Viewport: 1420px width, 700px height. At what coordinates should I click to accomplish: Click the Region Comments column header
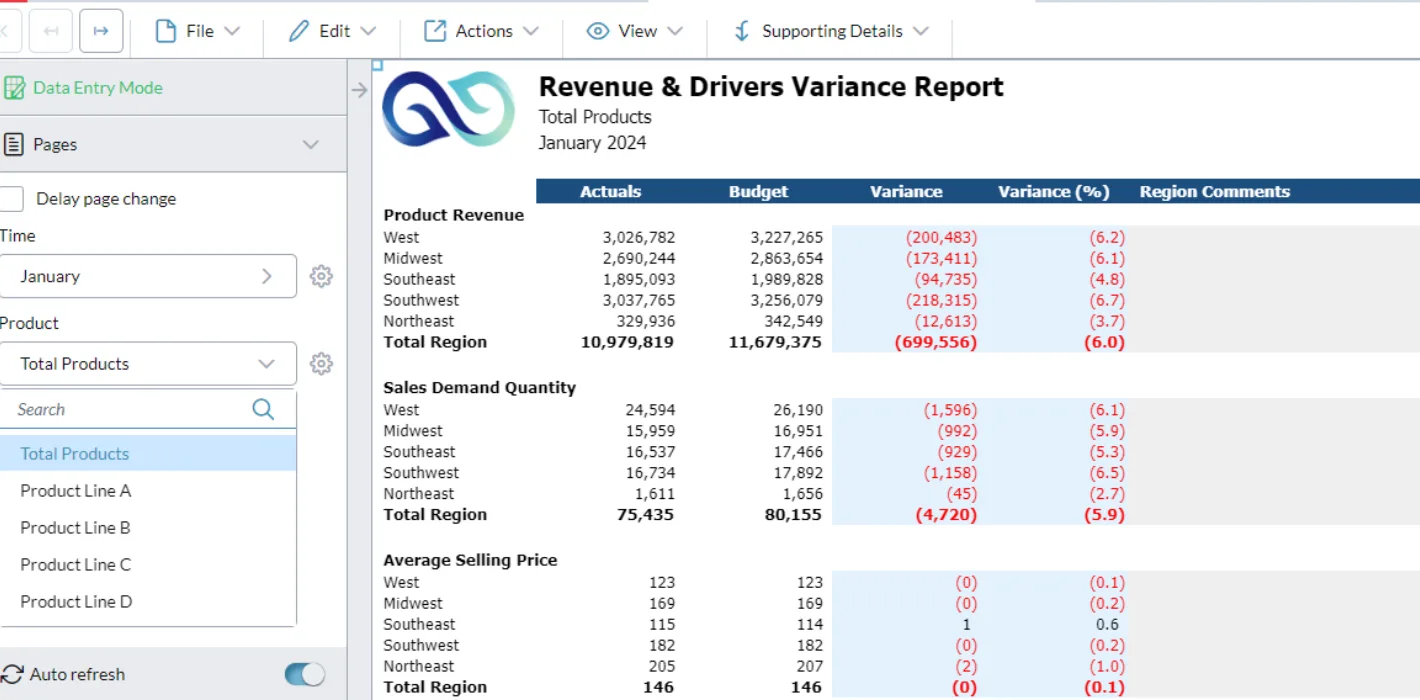point(1215,191)
